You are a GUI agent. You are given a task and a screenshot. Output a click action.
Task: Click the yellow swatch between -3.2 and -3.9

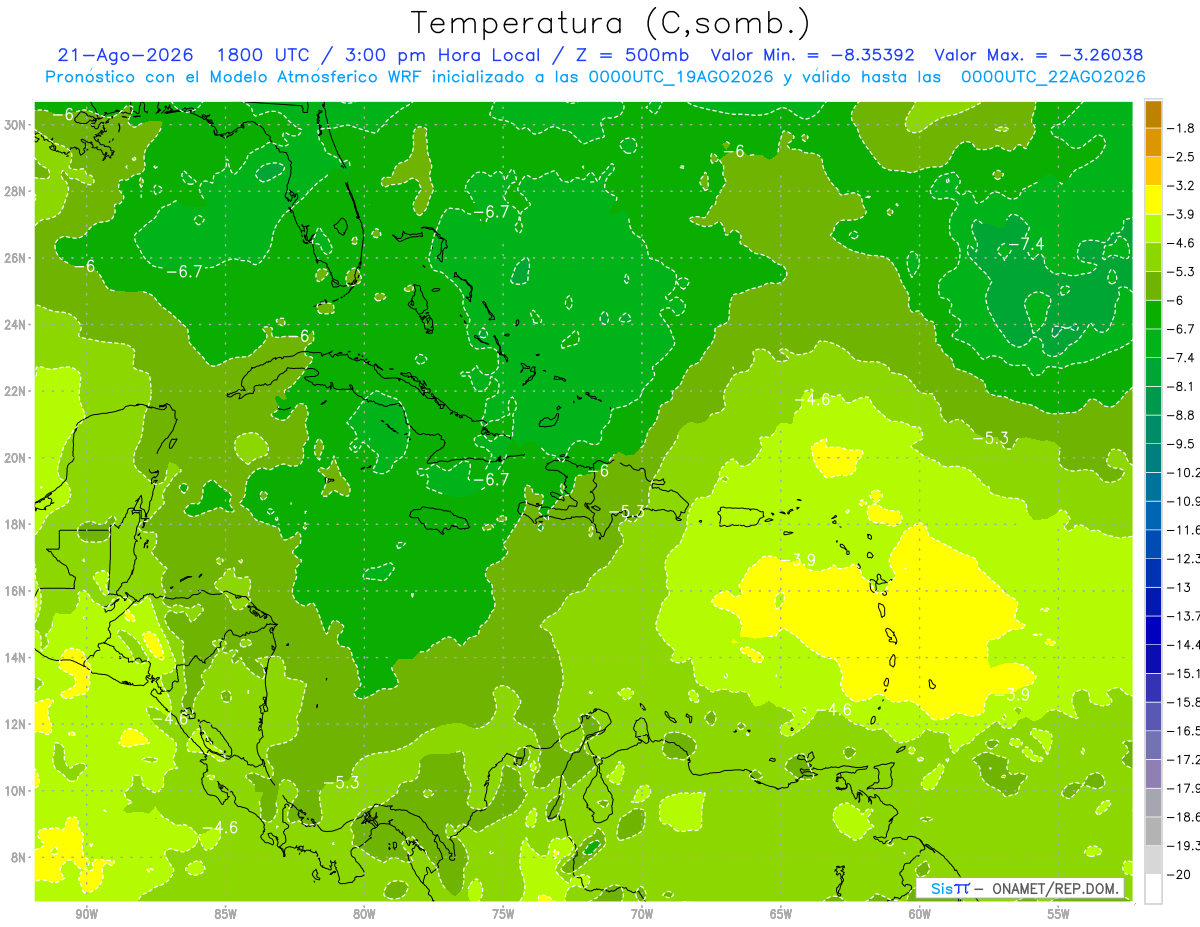(1153, 200)
